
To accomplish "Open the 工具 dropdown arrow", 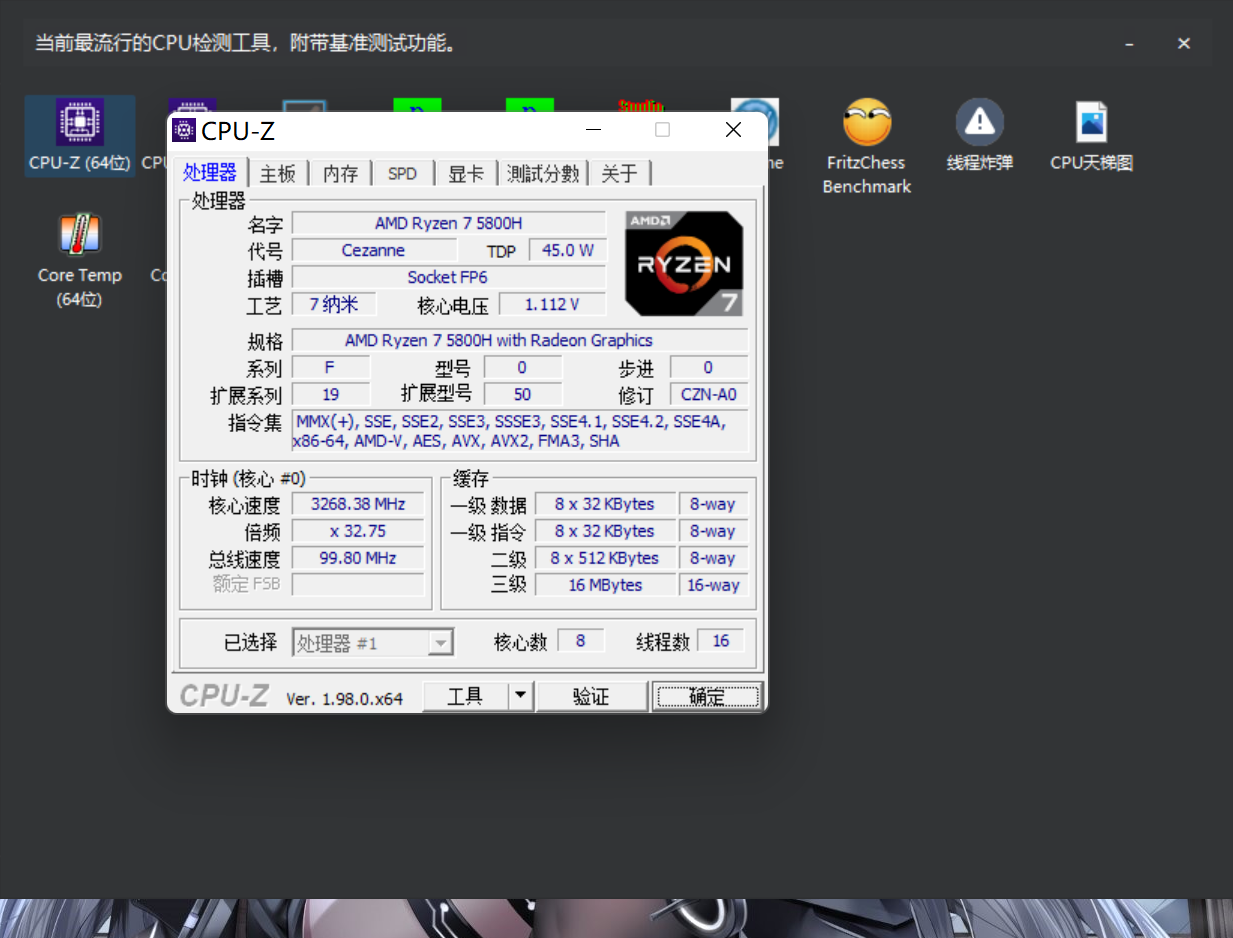I will (x=521, y=697).
